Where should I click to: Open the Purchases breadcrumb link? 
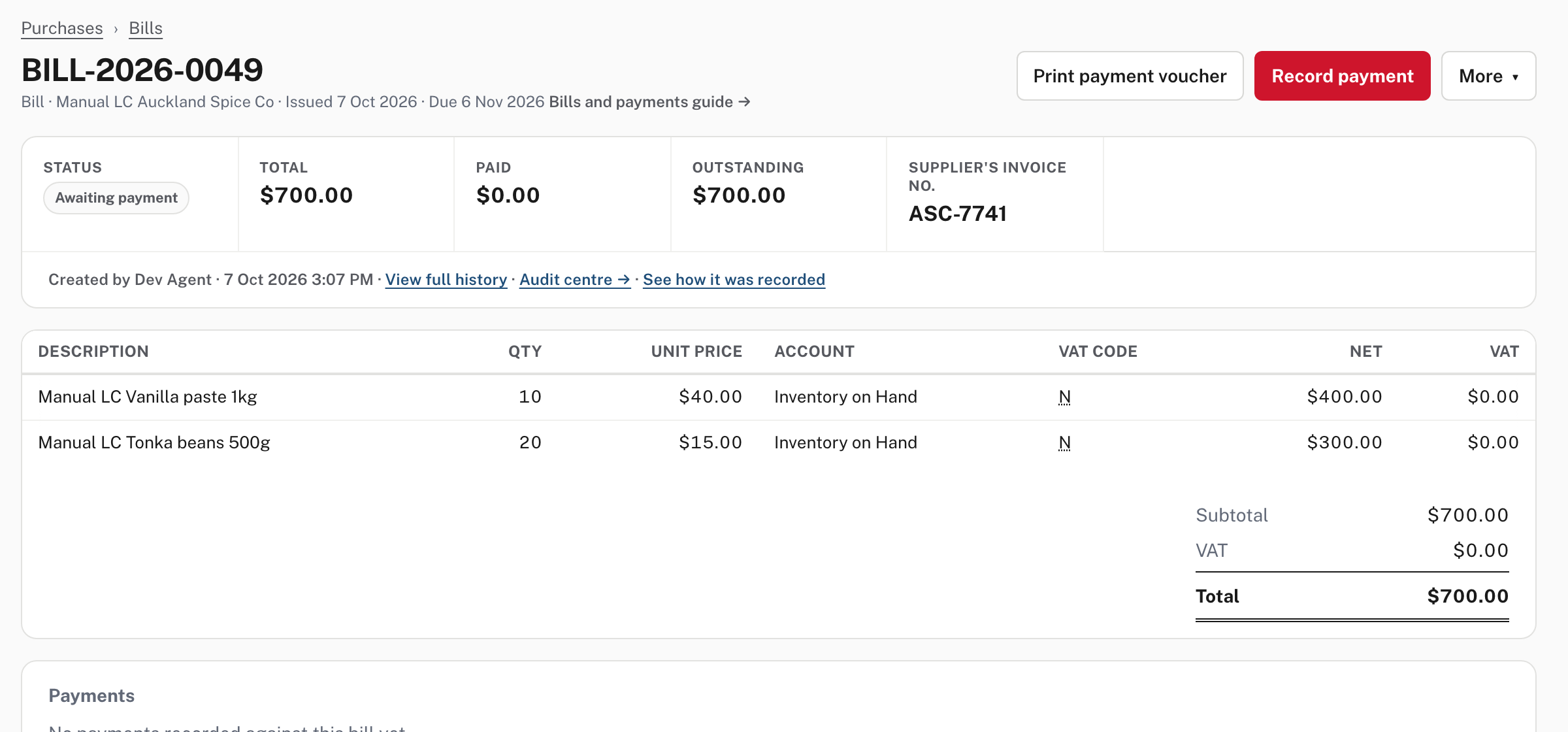coord(62,28)
